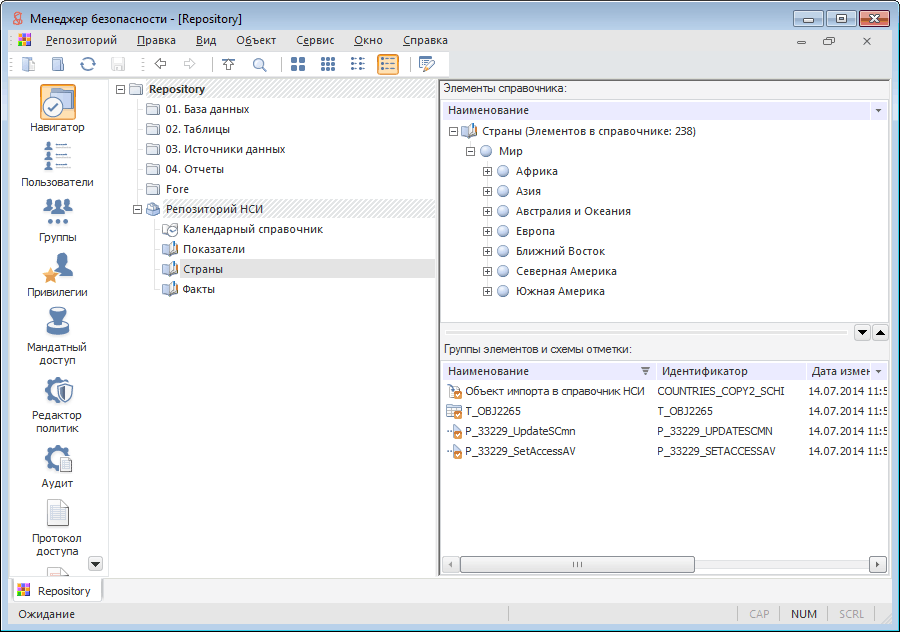Click the Refresh toolbar icon
Image resolution: width=900 pixels, height=632 pixels.
[88, 64]
